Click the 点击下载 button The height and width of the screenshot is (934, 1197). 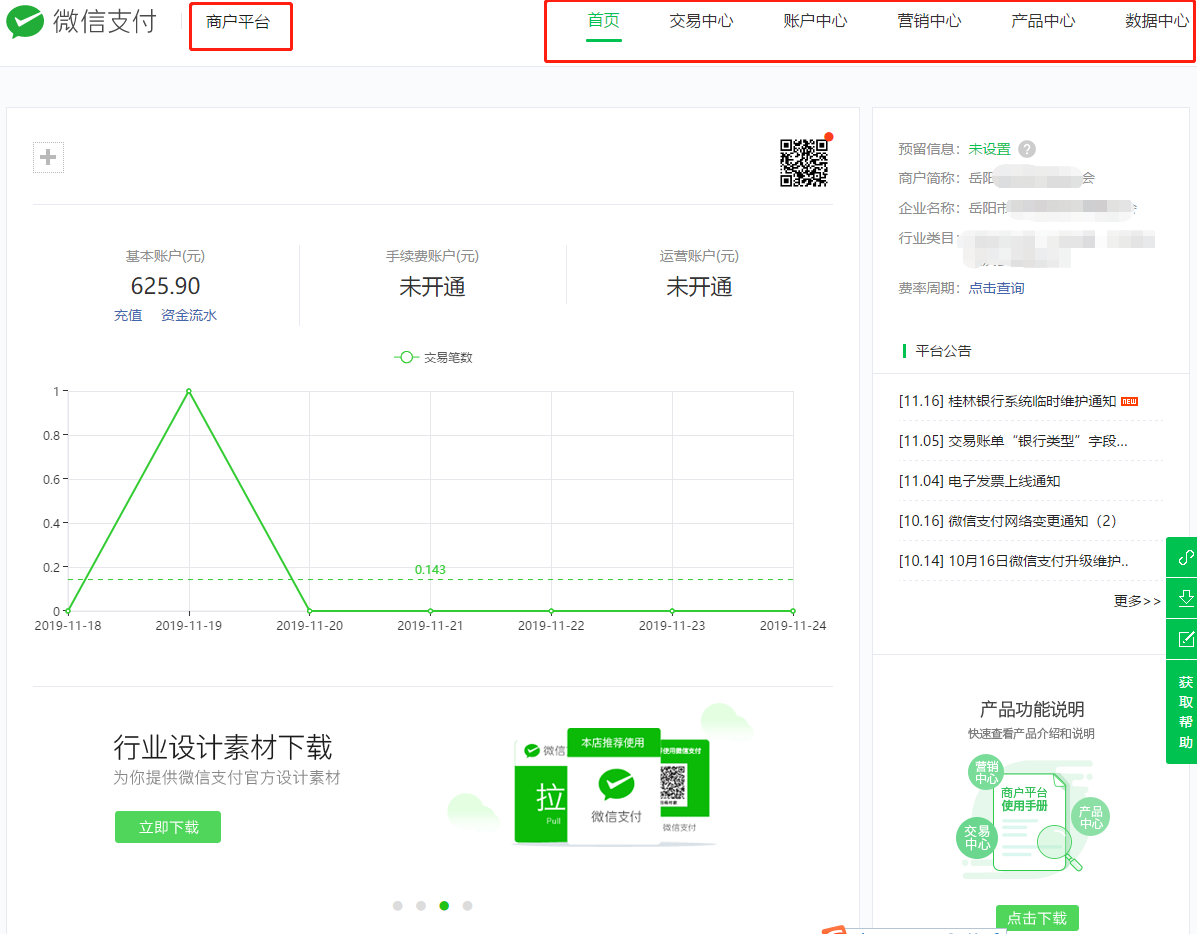[x=1037, y=918]
